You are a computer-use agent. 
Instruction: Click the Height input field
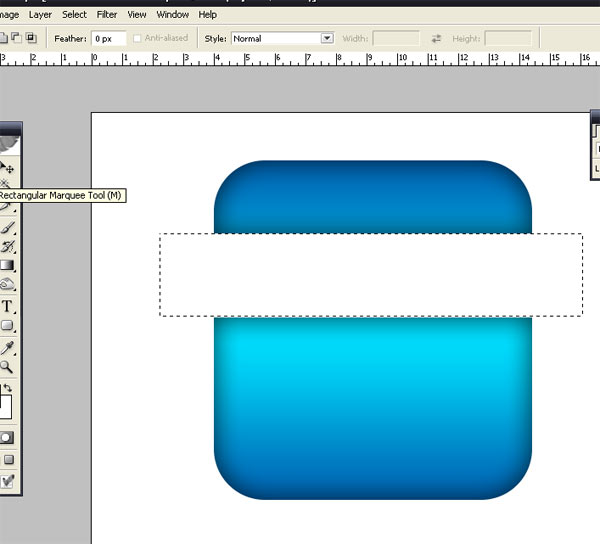508,39
